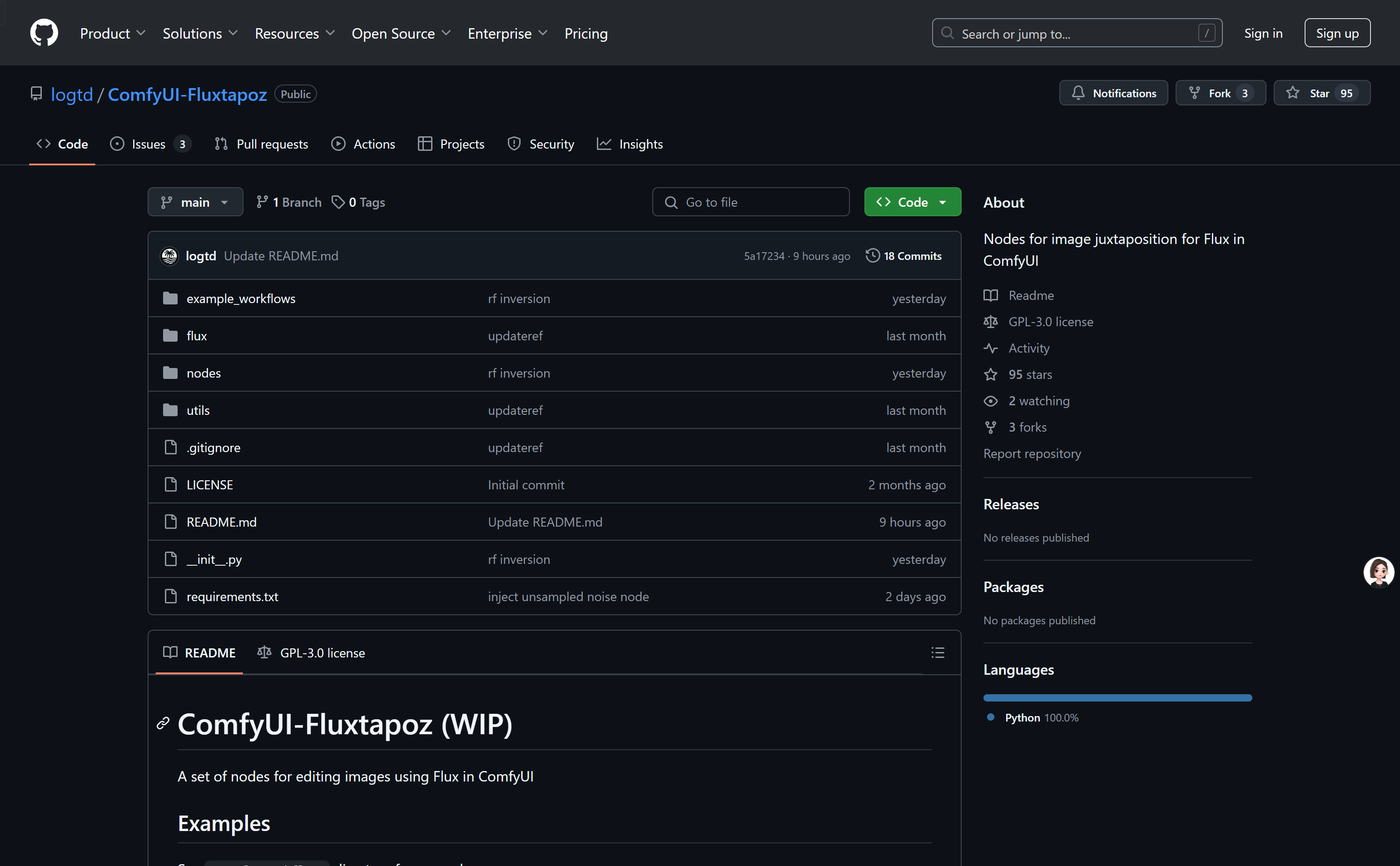Click the nodes folder icon

[170, 373]
